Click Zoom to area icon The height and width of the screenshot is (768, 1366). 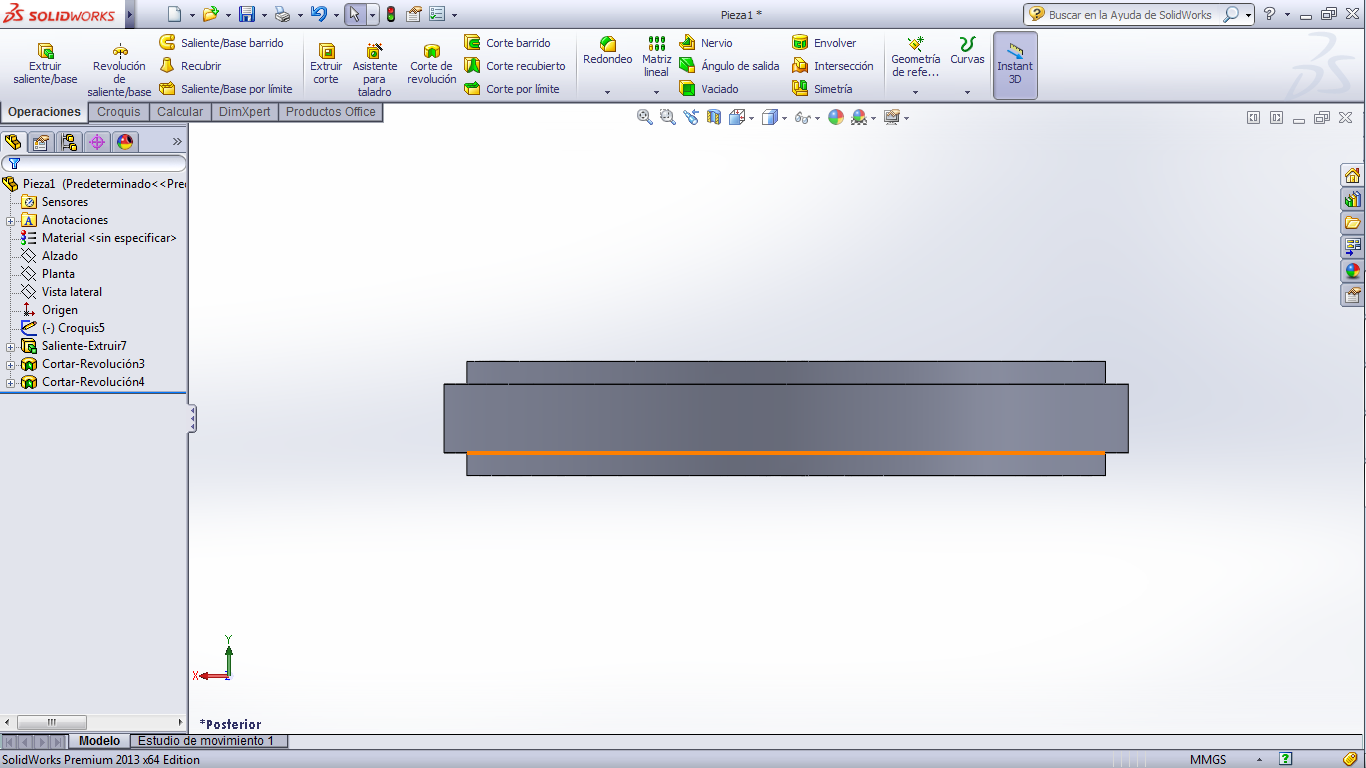[x=667, y=117]
